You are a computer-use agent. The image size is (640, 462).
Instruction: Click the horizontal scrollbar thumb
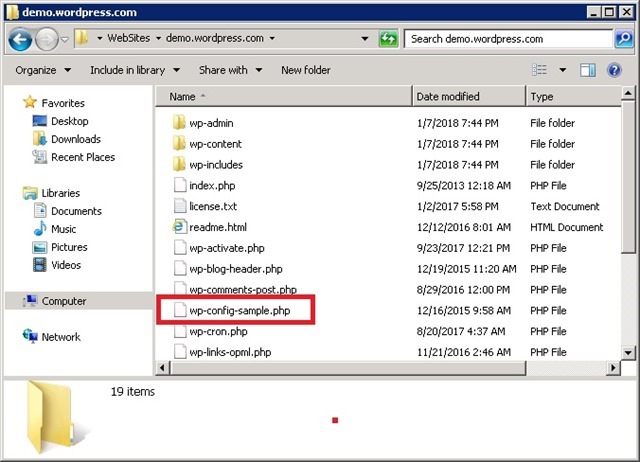point(348,368)
